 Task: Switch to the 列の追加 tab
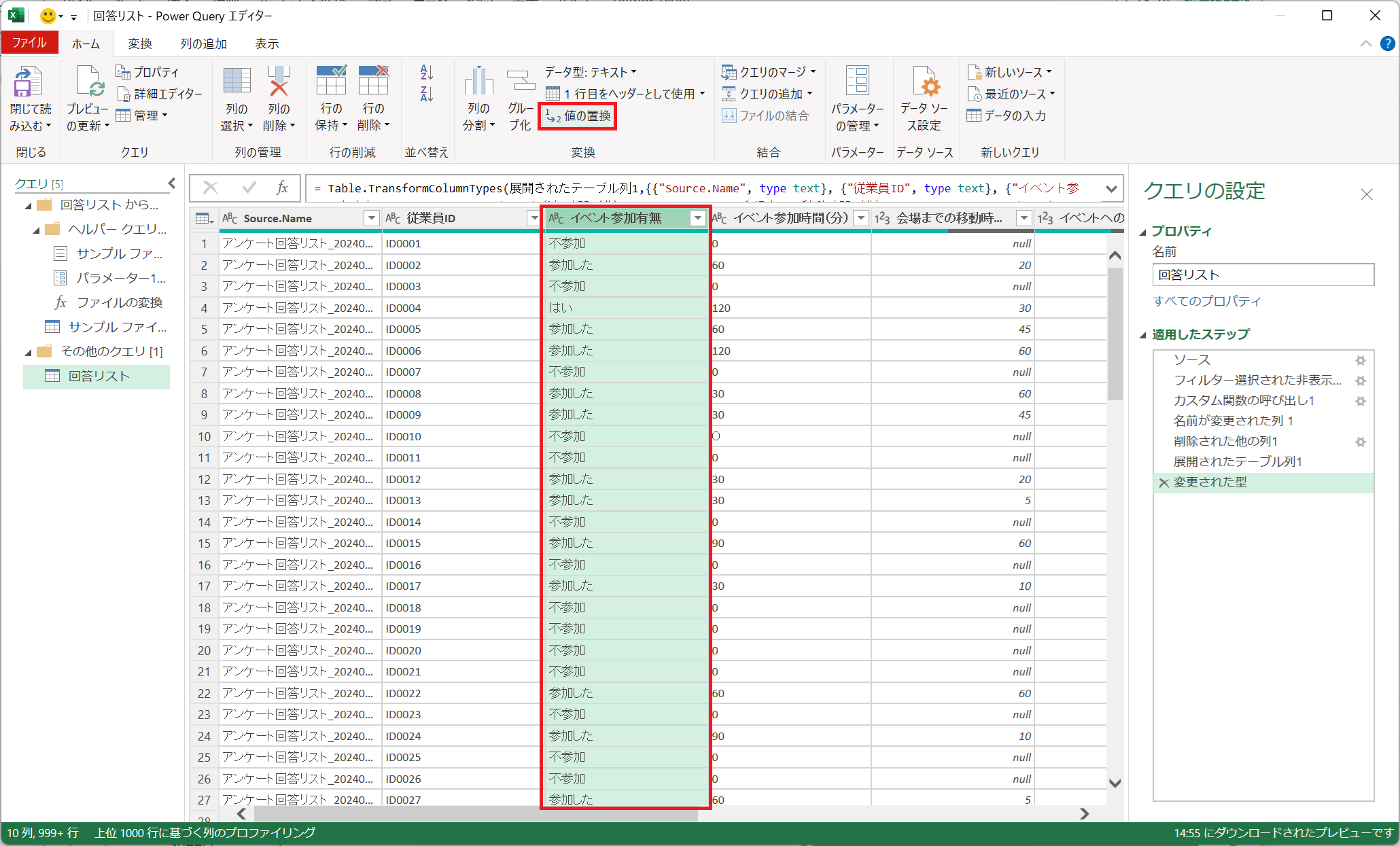pos(203,43)
